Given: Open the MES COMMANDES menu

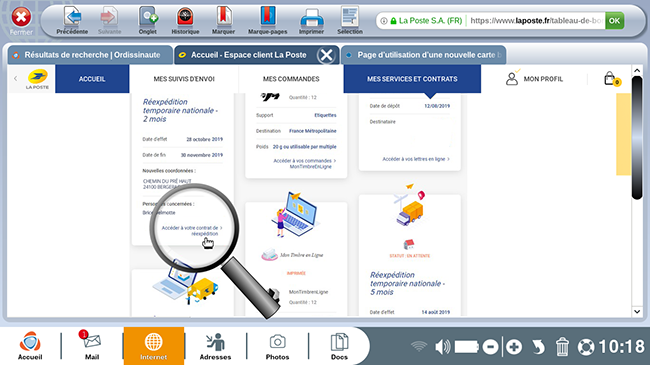Looking at the screenshot, I should (x=291, y=79).
